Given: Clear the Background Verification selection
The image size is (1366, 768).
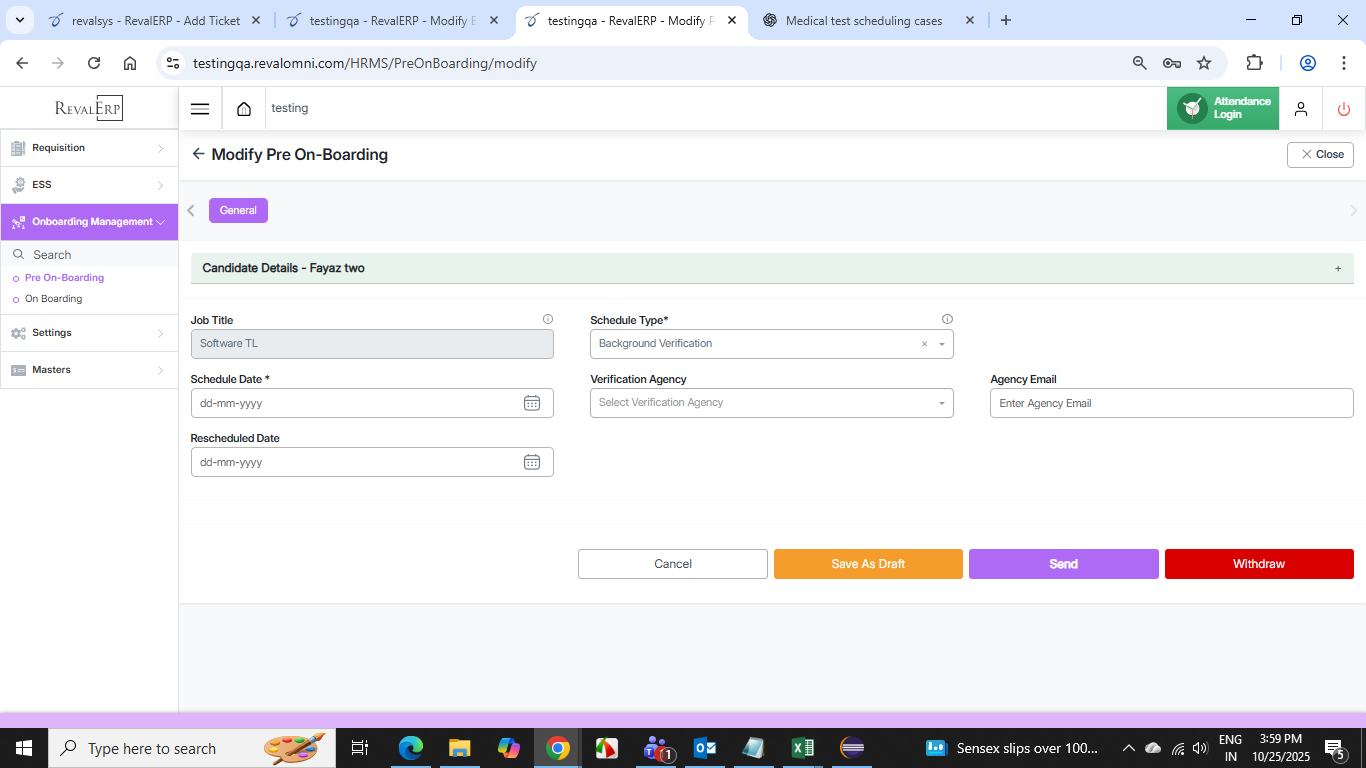Looking at the screenshot, I should pos(924,344).
